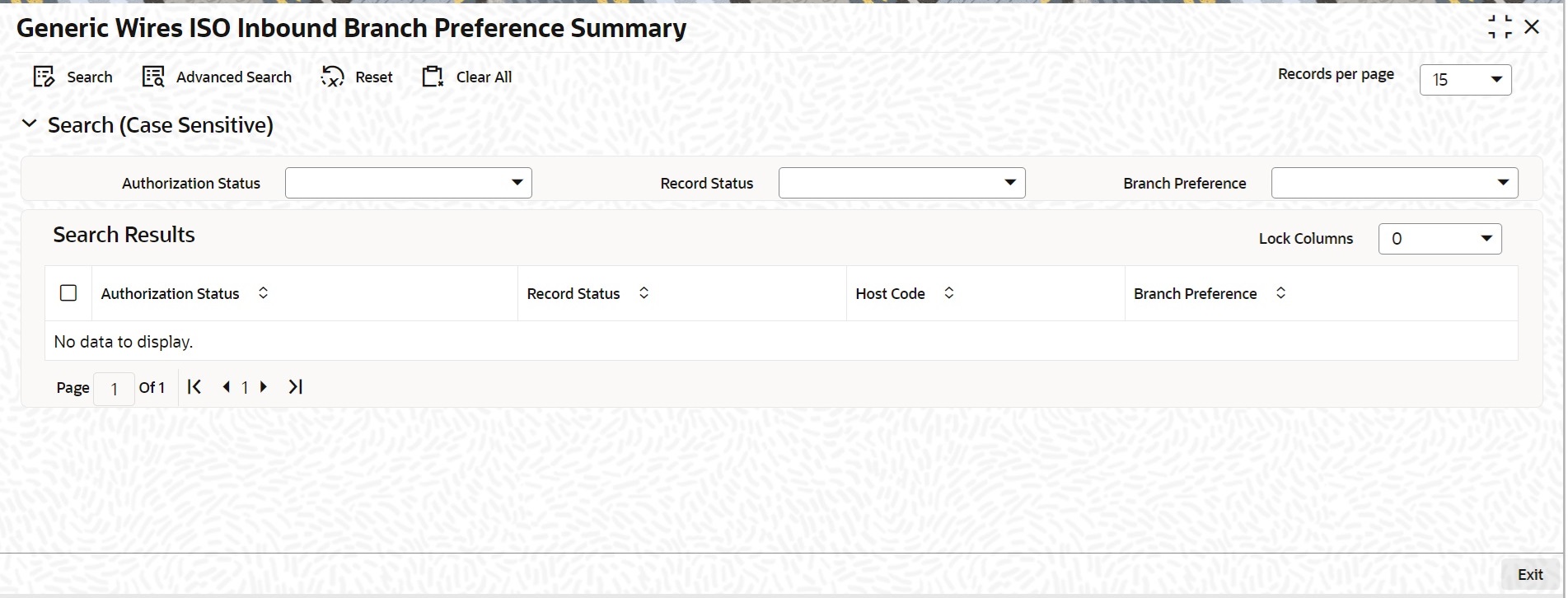1568x598 pixels.
Task: Click the Reset icon
Action: 333,77
